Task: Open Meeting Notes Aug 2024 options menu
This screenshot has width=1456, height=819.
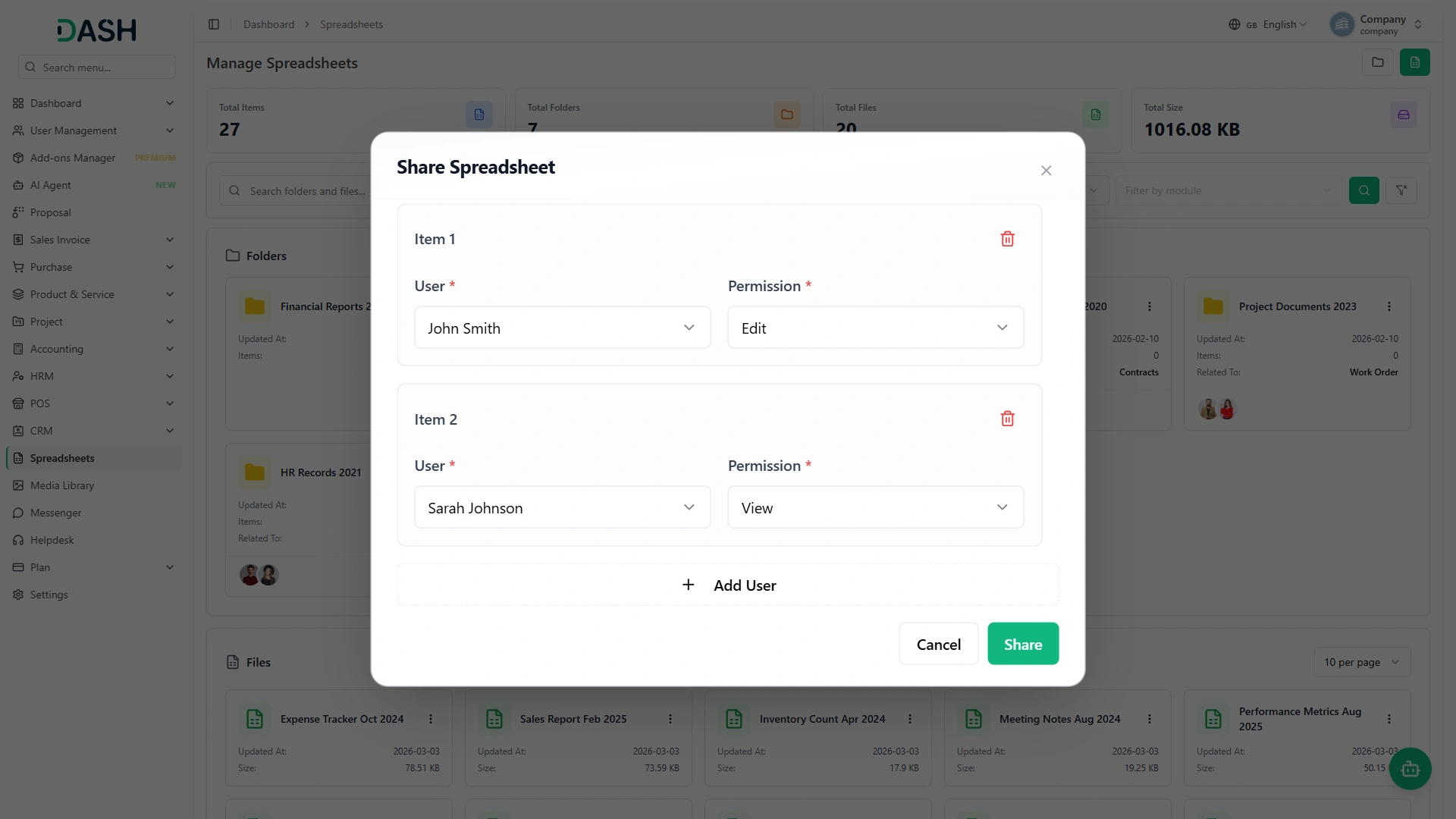Action: [x=1149, y=719]
